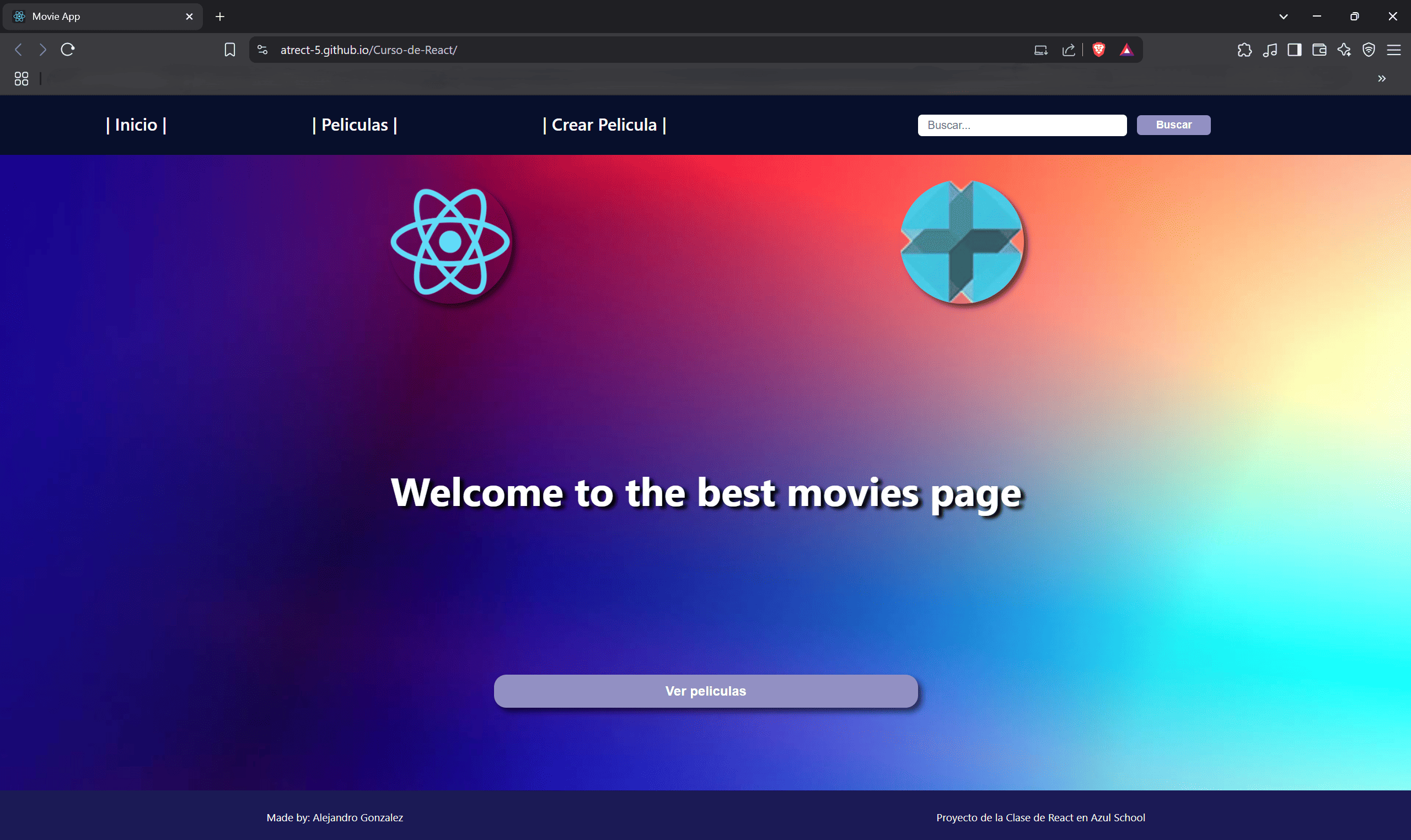Click 'Made by: Alejandro Gonzalez' footer text

(335, 817)
